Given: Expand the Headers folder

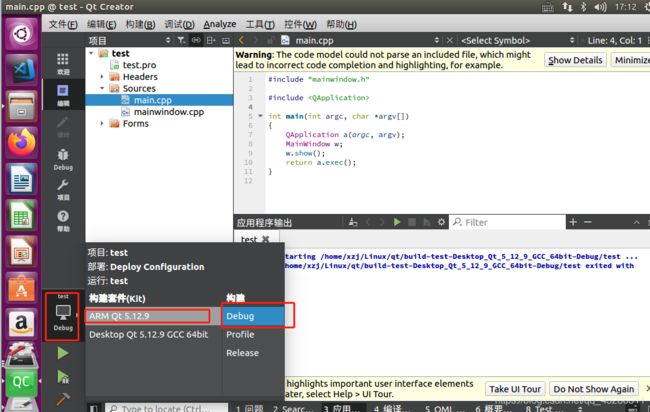Looking at the screenshot, I should point(102,77).
